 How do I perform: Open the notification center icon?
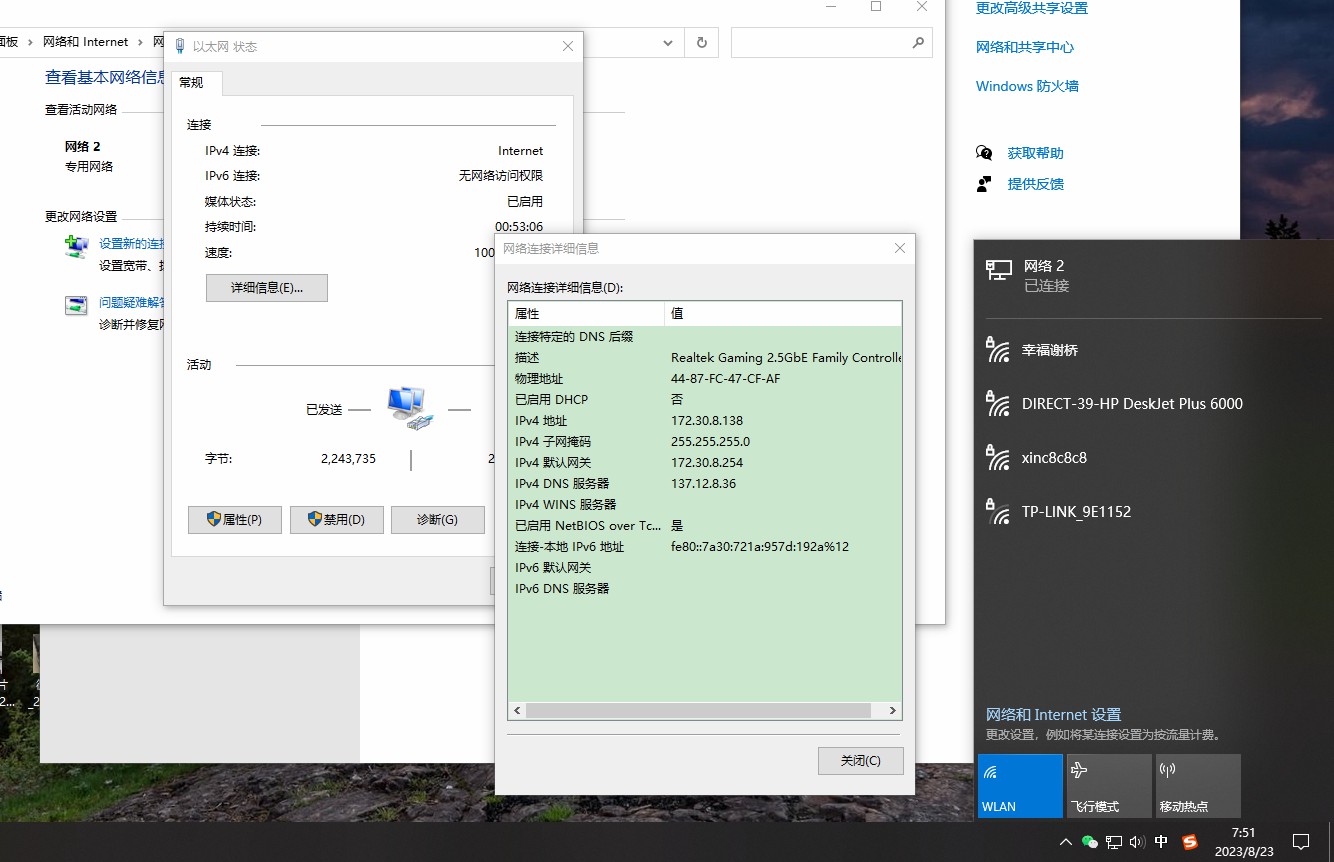pos(1301,841)
